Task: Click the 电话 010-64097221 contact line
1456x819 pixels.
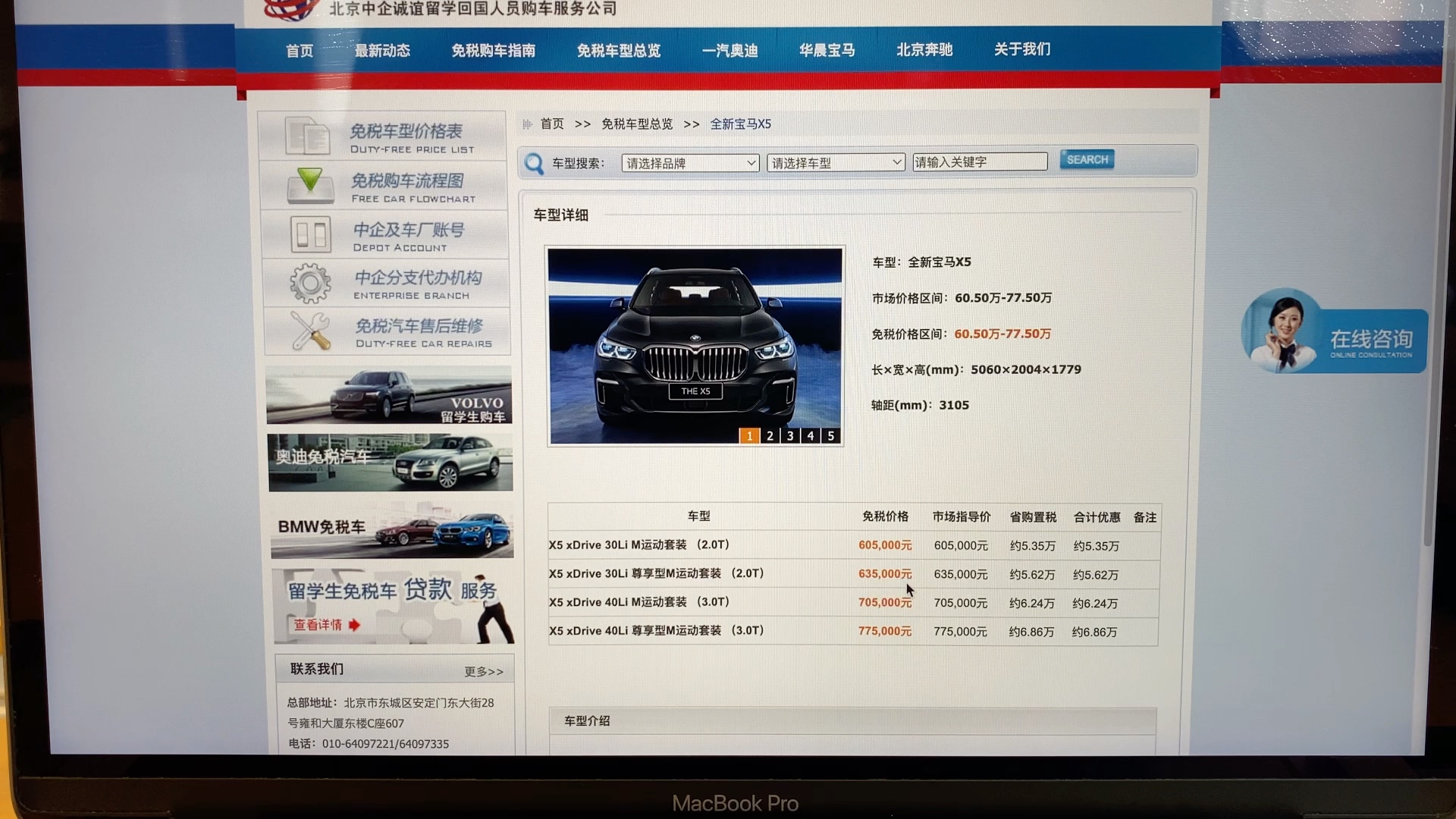Action: [369, 744]
